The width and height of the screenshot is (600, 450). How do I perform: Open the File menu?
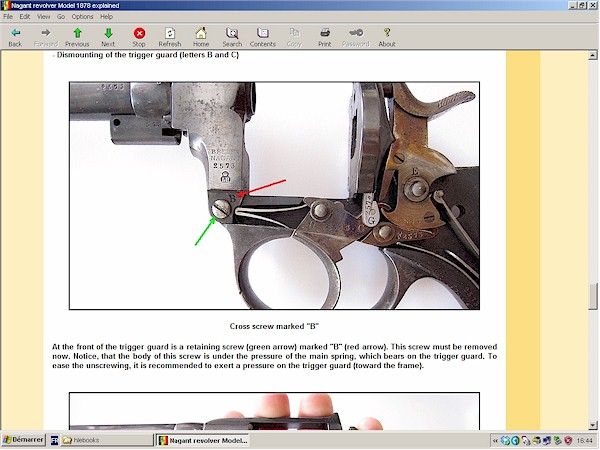click(x=8, y=16)
